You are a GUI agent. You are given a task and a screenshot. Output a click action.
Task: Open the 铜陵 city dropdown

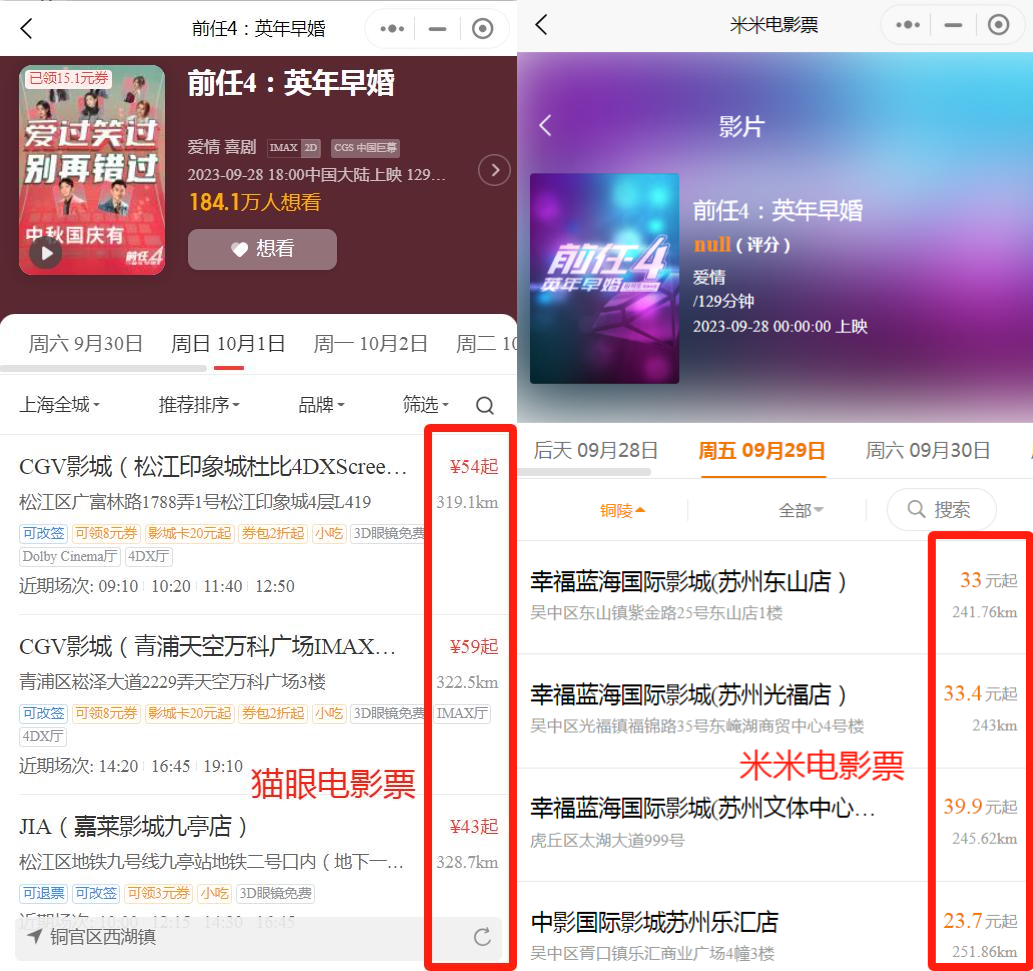click(x=623, y=510)
